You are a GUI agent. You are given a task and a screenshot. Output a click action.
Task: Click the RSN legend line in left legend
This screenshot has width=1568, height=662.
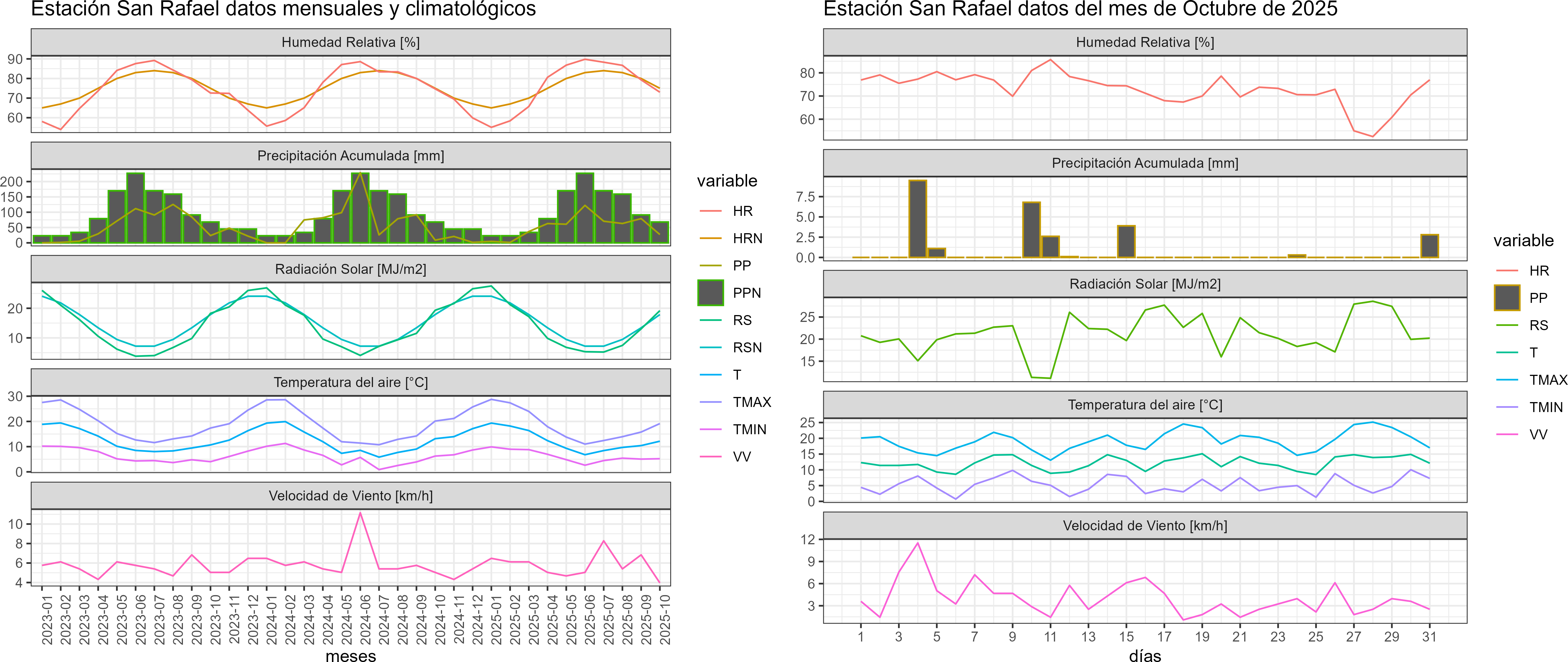click(710, 347)
